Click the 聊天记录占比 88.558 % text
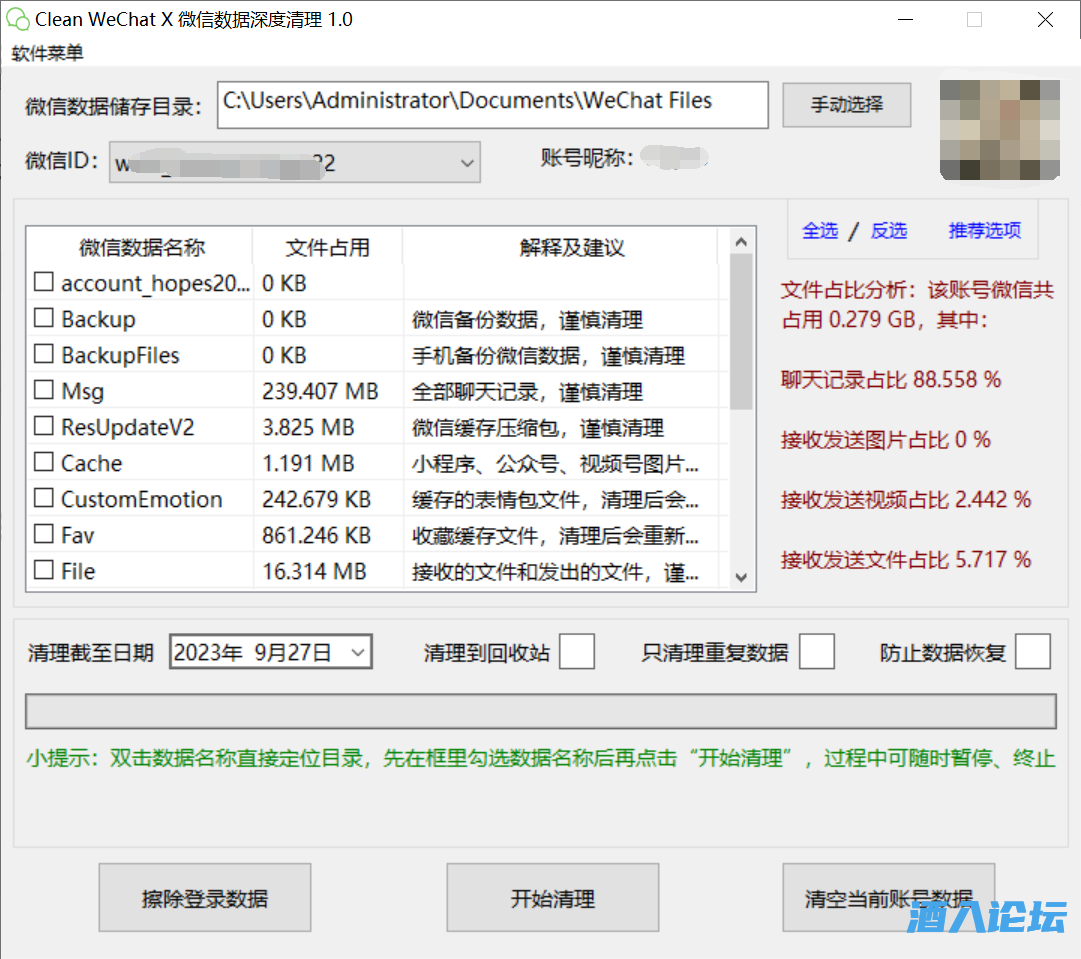This screenshot has height=959, width=1081. coord(891,379)
